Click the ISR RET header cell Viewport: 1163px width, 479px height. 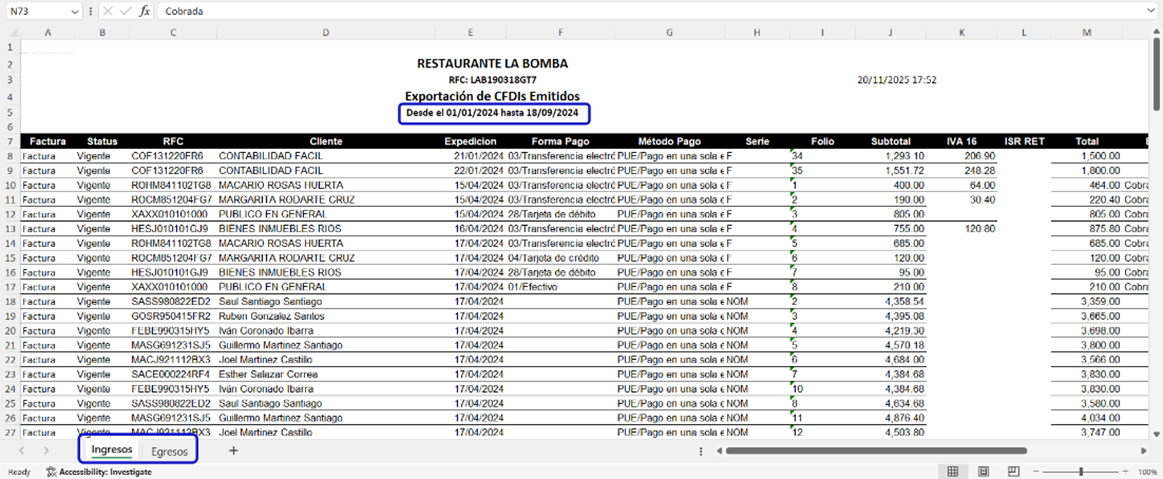pyautogui.click(x=1024, y=141)
